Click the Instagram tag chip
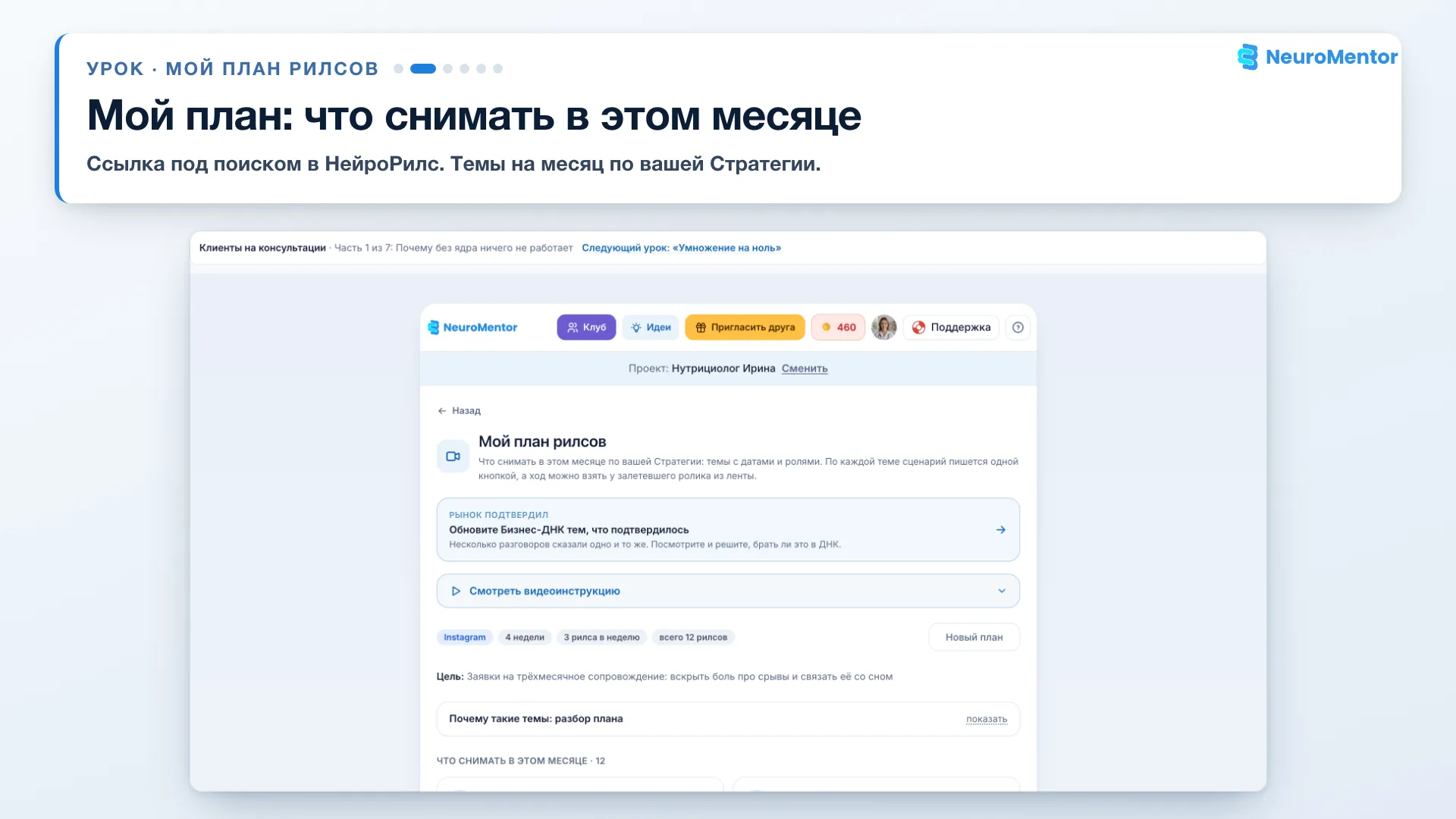Viewport: 1456px width, 819px height. [x=464, y=638]
